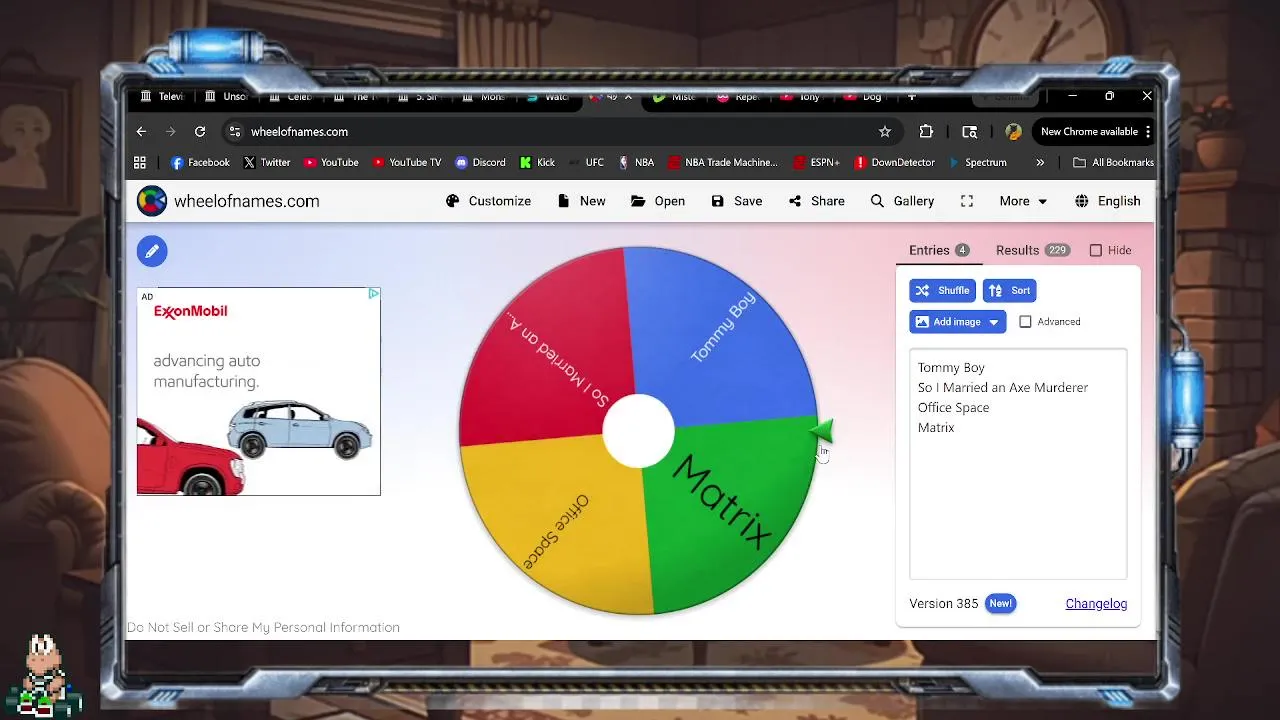
Task: Open the NBA Trade Machine bookmark
Action: coord(723,162)
